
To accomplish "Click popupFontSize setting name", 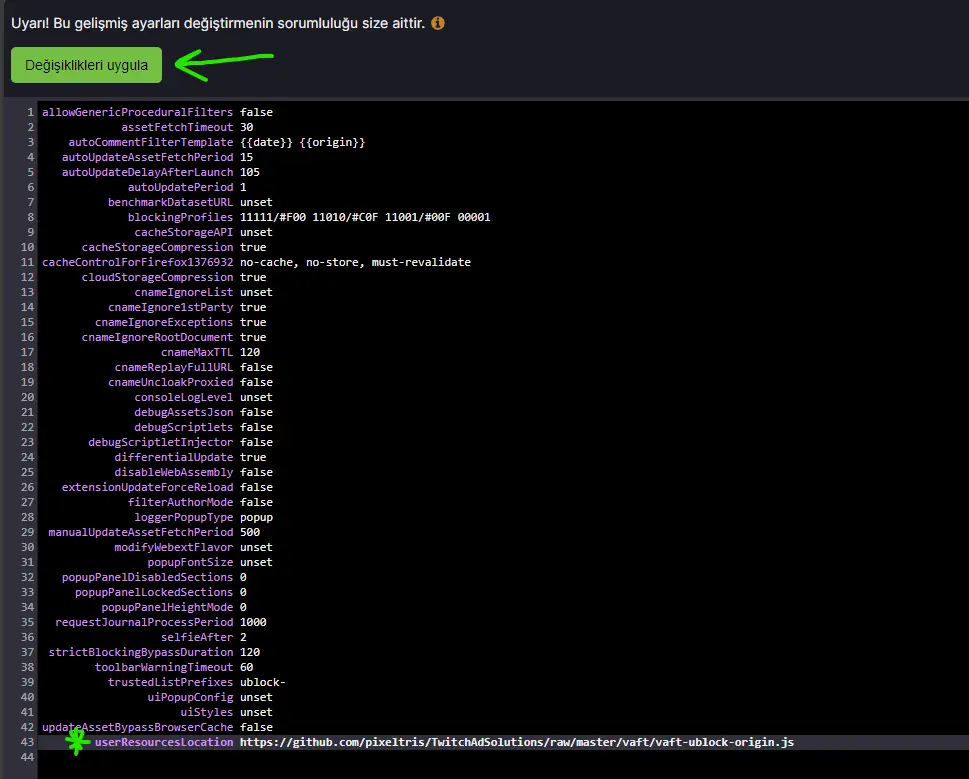I will click(x=190, y=562).
